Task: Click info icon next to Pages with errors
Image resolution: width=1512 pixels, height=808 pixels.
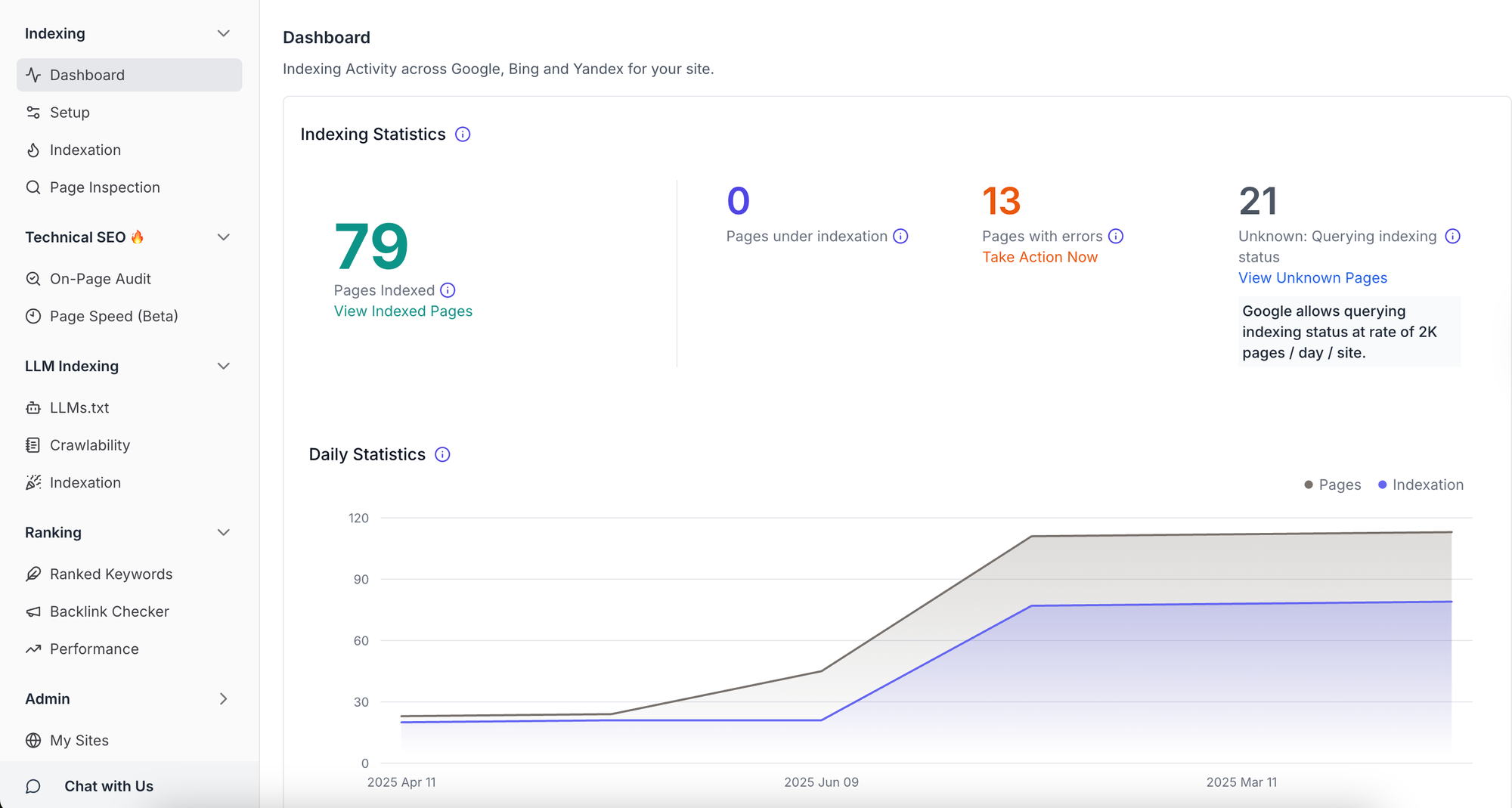Action: tap(1116, 237)
